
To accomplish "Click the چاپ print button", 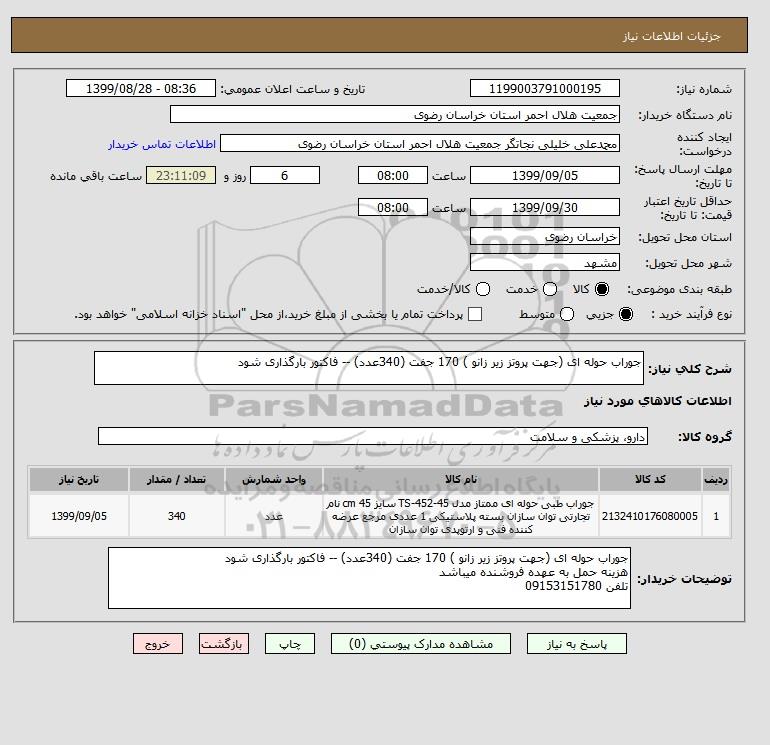I will [x=290, y=643].
